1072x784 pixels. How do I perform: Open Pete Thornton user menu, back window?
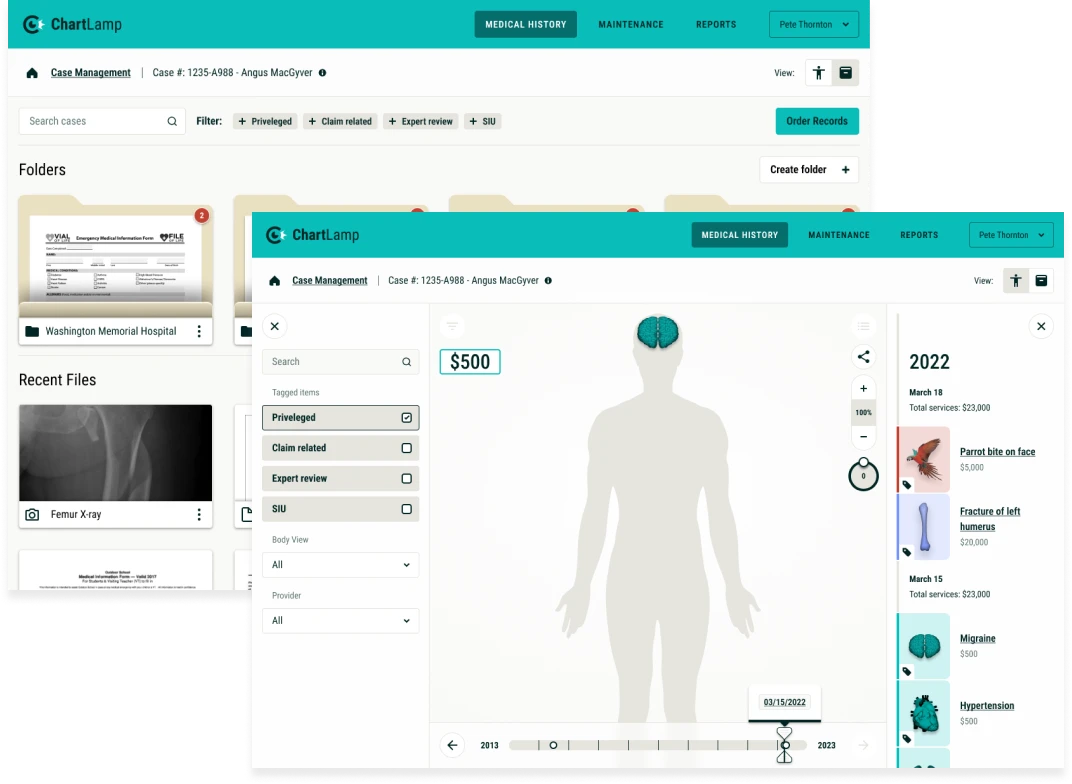[x=814, y=25]
